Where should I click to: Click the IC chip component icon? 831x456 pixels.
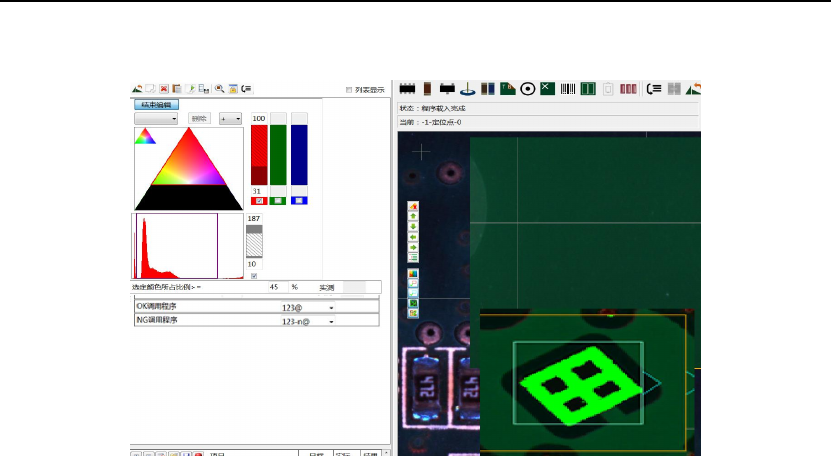(x=407, y=88)
